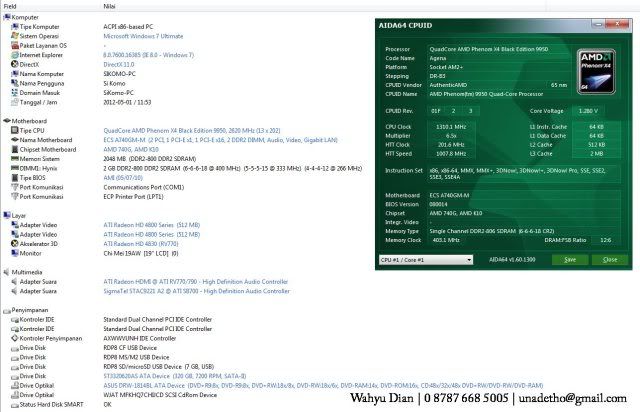Click the Internet Explorer row icon

tap(15, 55)
